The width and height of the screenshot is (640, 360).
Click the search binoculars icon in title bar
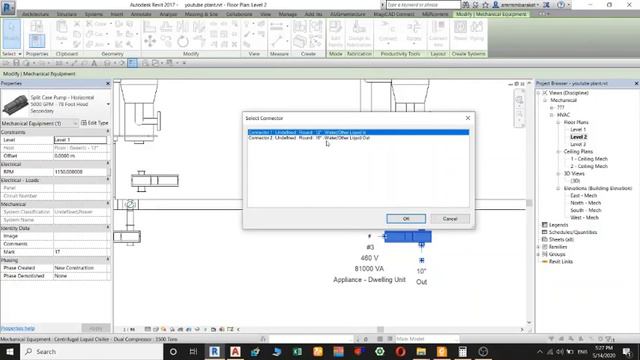(x=466, y=5)
